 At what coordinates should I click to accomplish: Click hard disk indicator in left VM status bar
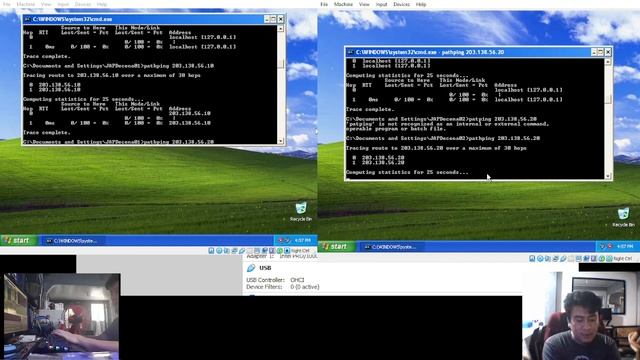point(211,251)
